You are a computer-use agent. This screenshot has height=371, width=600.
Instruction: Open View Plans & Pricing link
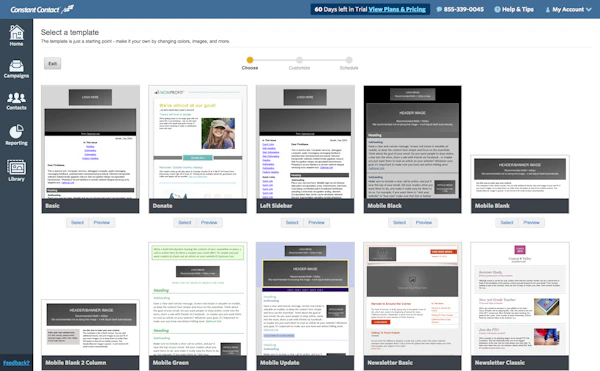pyautogui.click(x=397, y=9)
